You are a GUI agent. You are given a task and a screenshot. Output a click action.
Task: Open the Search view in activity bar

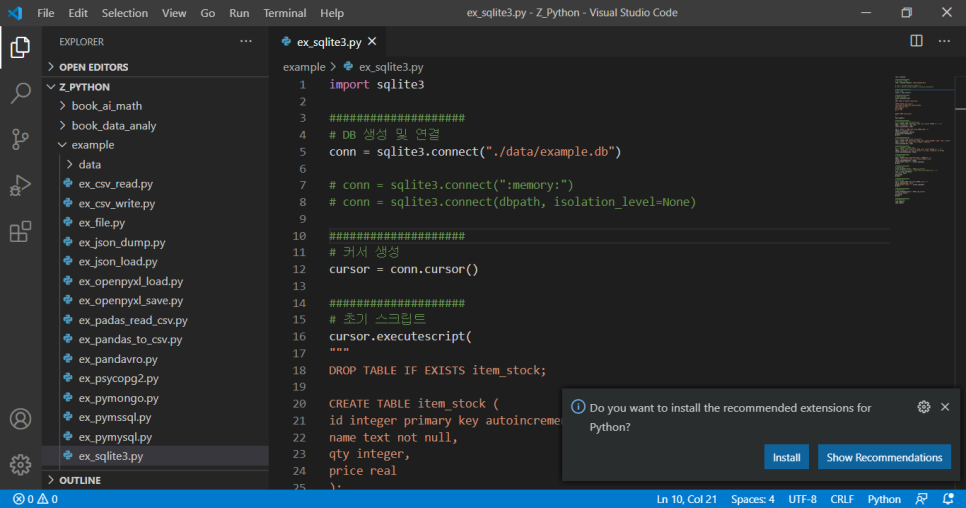[20, 93]
